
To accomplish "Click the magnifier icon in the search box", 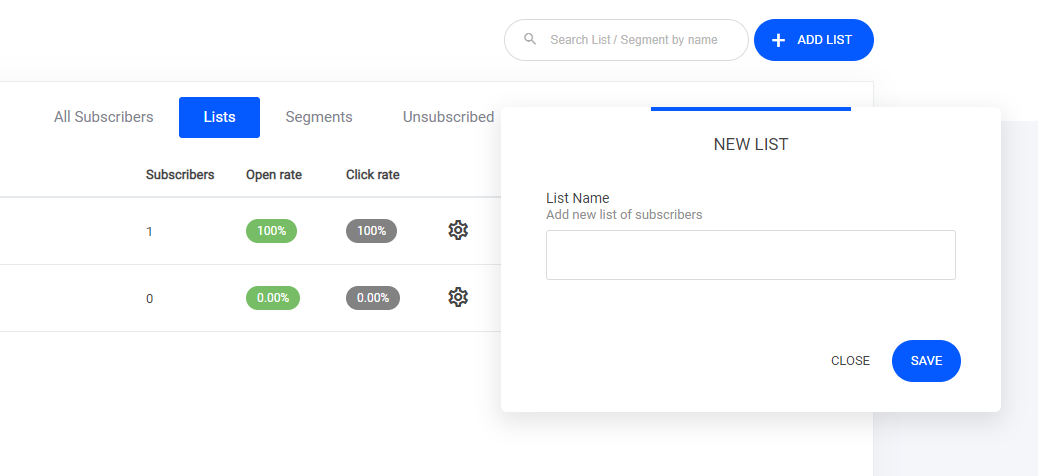I will coord(530,40).
